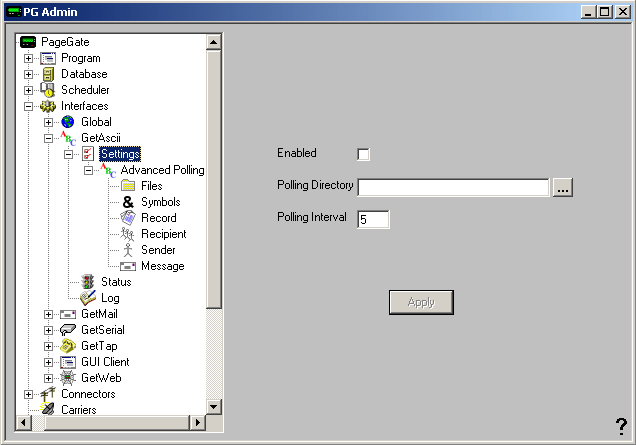
Task: Click the Carriers satellite dish icon
Action: [x=47, y=409]
